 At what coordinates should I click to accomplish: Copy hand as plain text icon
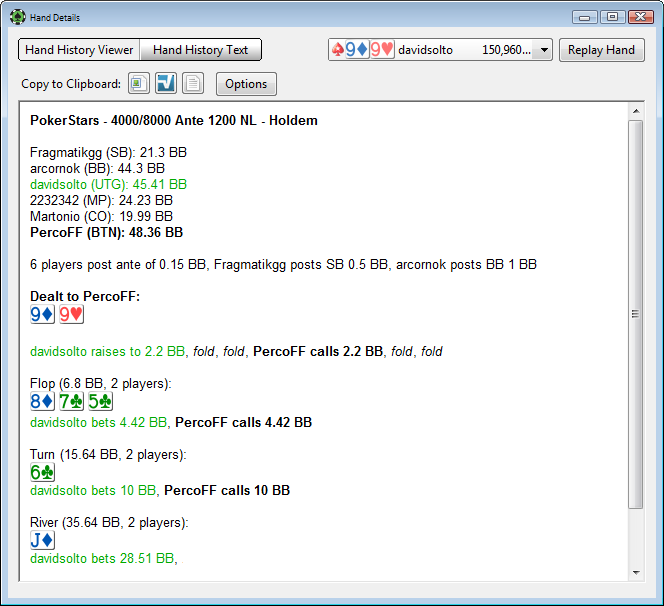coord(193,83)
